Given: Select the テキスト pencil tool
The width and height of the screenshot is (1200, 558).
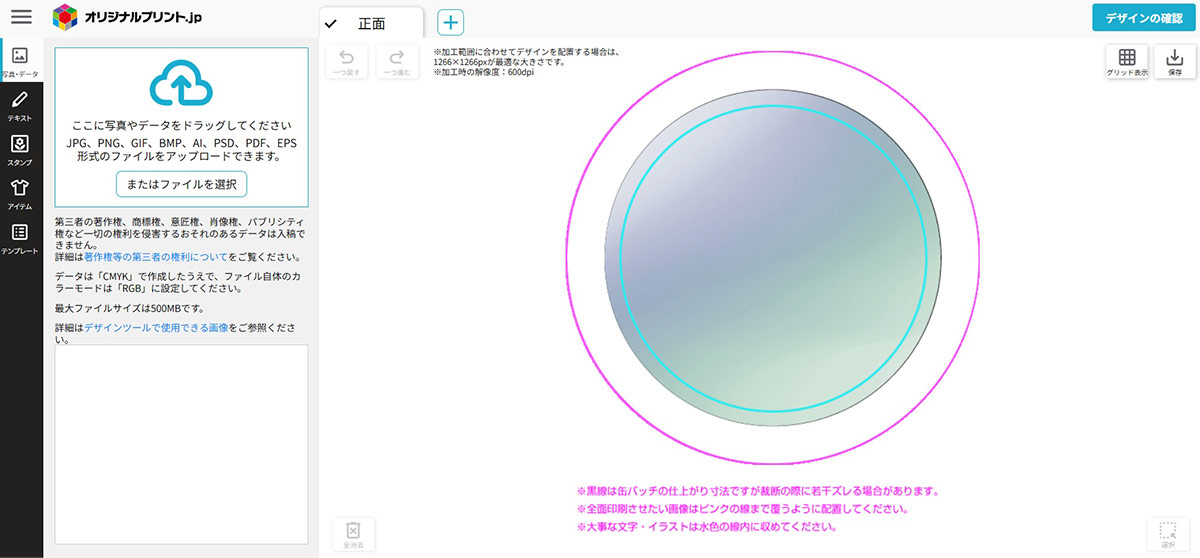Looking at the screenshot, I should 20,105.
